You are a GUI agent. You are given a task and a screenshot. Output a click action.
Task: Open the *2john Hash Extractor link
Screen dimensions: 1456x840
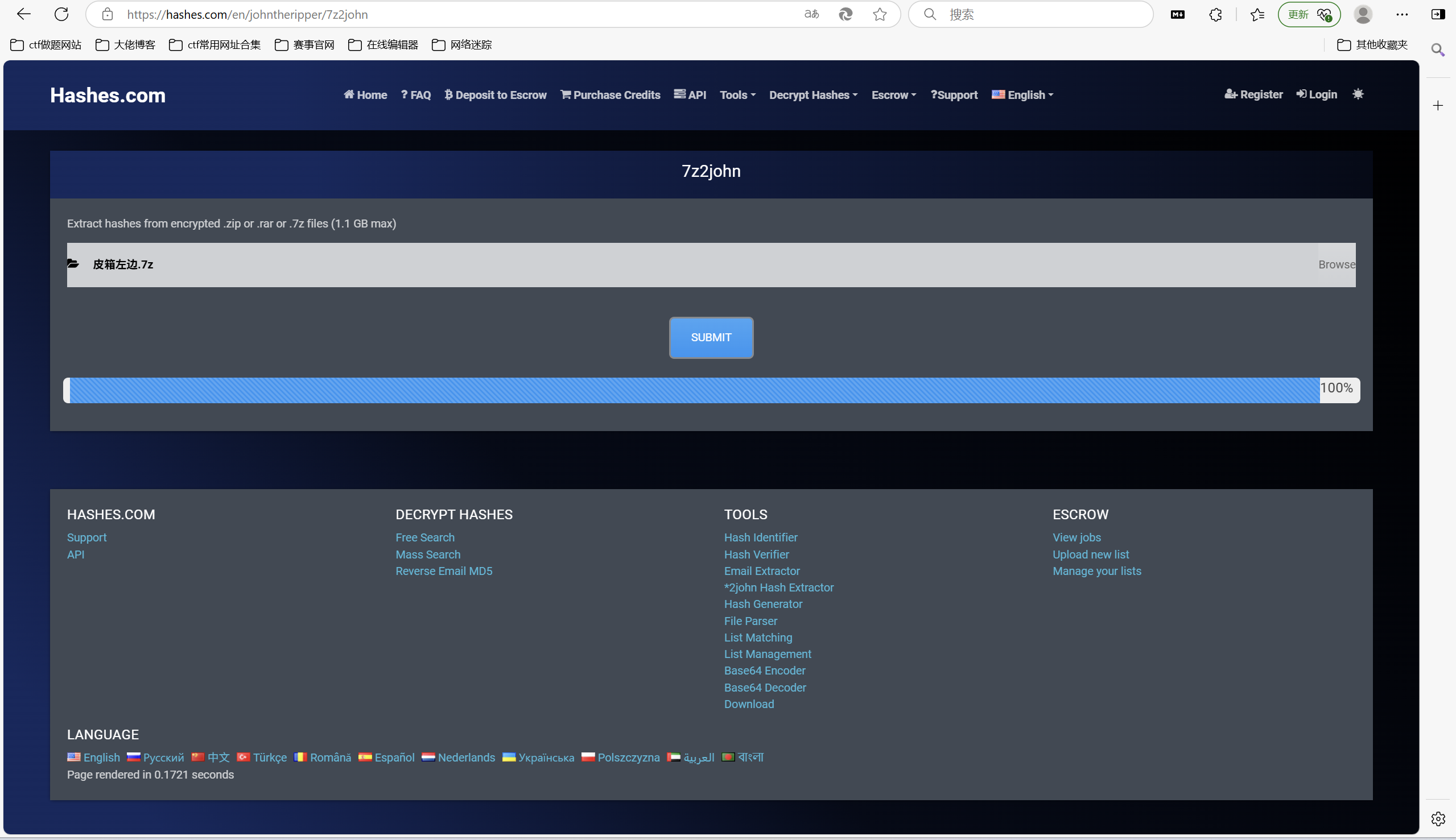pos(778,587)
